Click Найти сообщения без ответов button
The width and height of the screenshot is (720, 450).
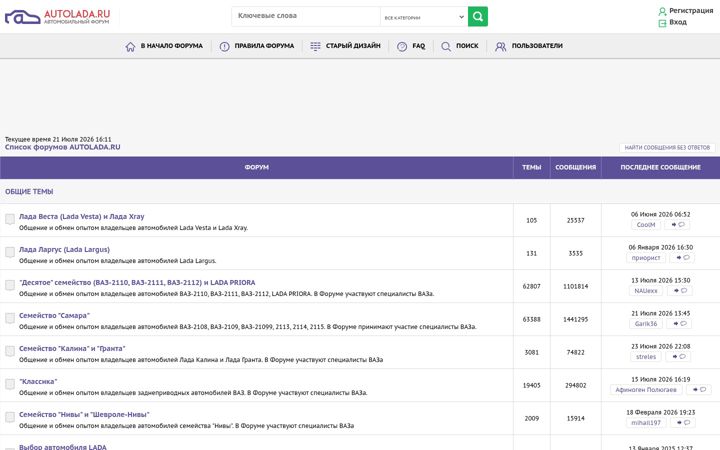tap(667, 147)
